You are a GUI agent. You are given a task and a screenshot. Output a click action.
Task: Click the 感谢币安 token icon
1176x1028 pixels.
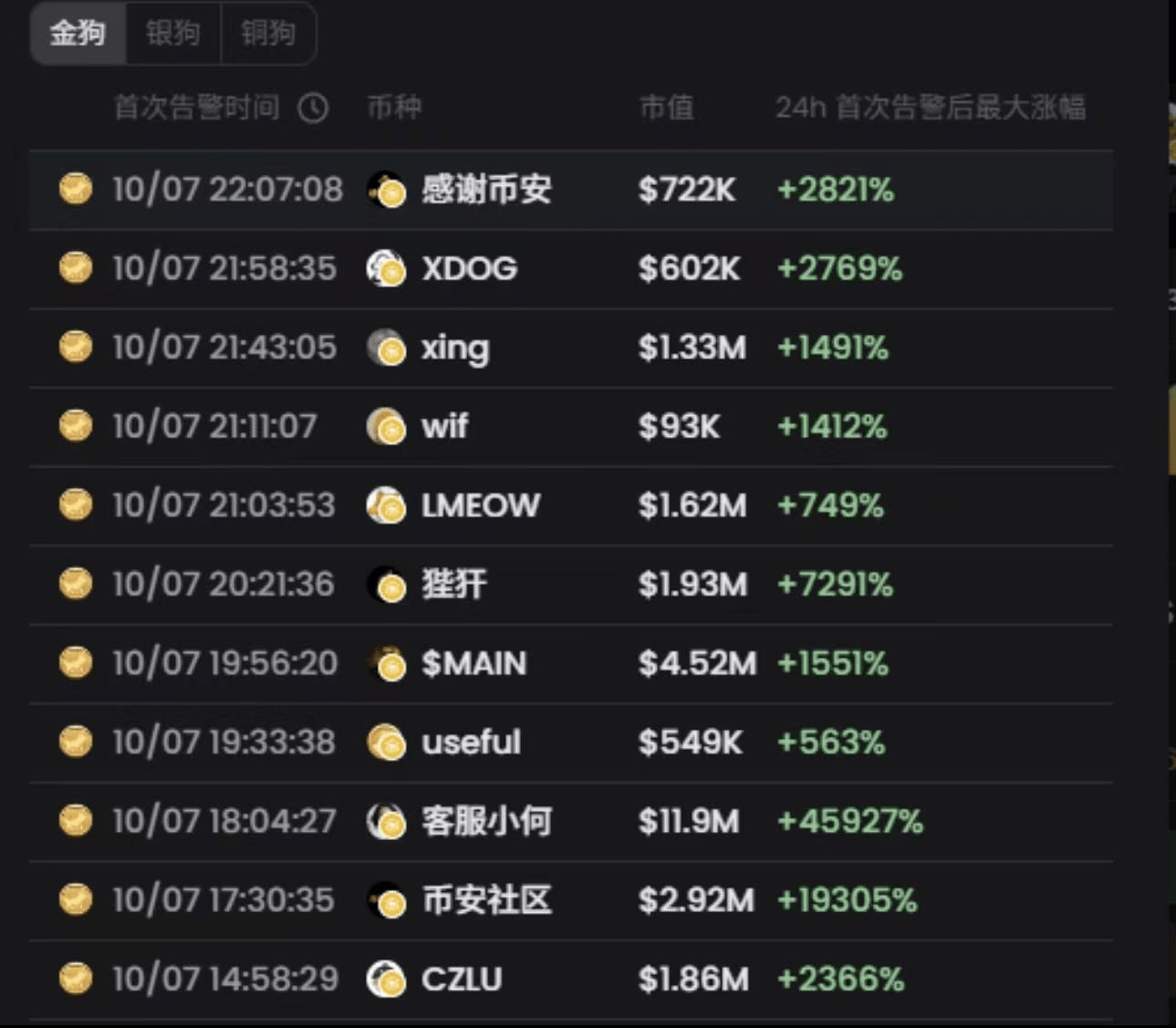click(386, 190)
